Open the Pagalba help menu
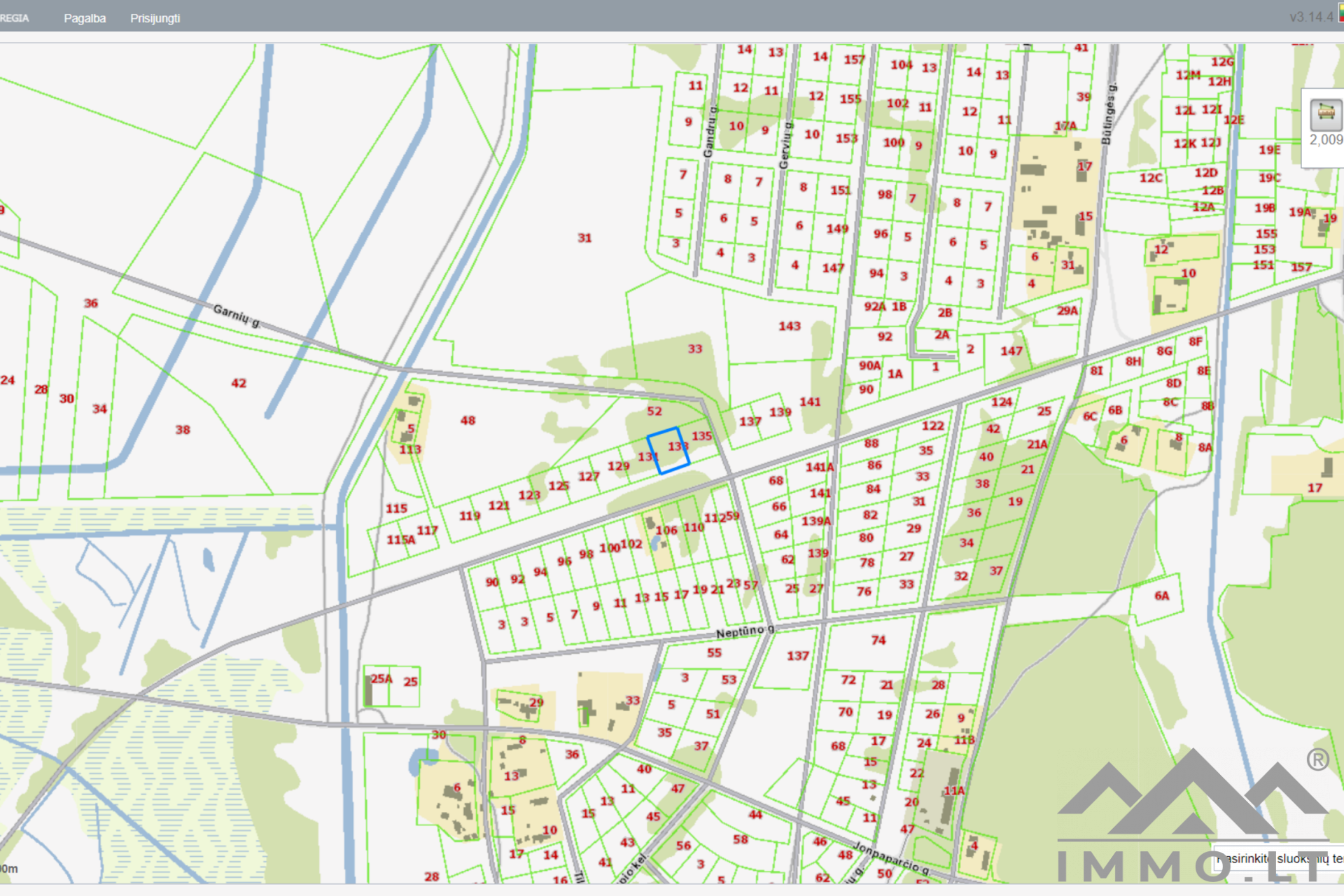The width and height of the screenshot is (1344, 896). click(85, 18)
